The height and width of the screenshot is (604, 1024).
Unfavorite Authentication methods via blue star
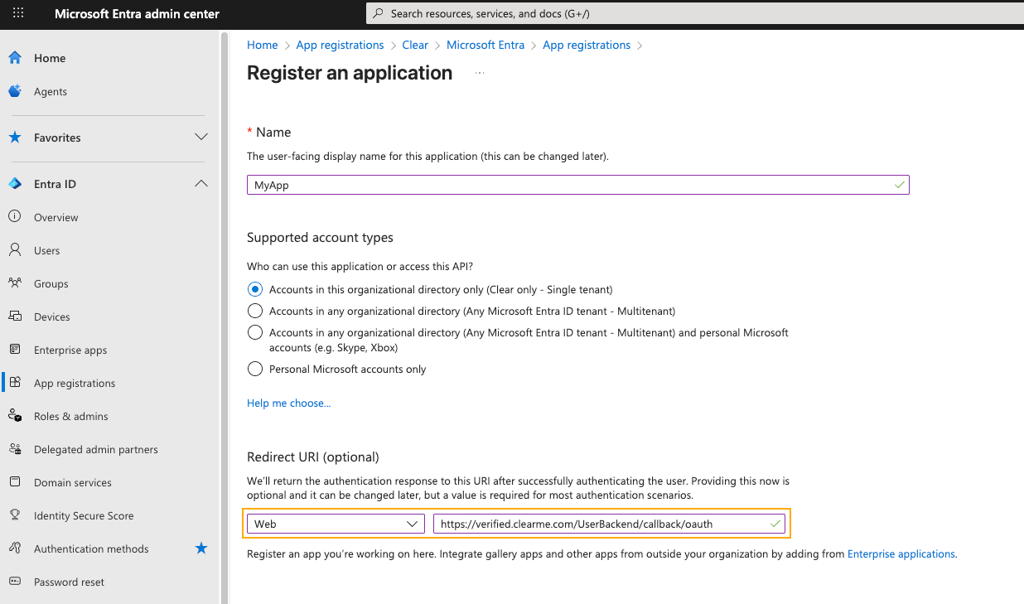coord(201,548)
